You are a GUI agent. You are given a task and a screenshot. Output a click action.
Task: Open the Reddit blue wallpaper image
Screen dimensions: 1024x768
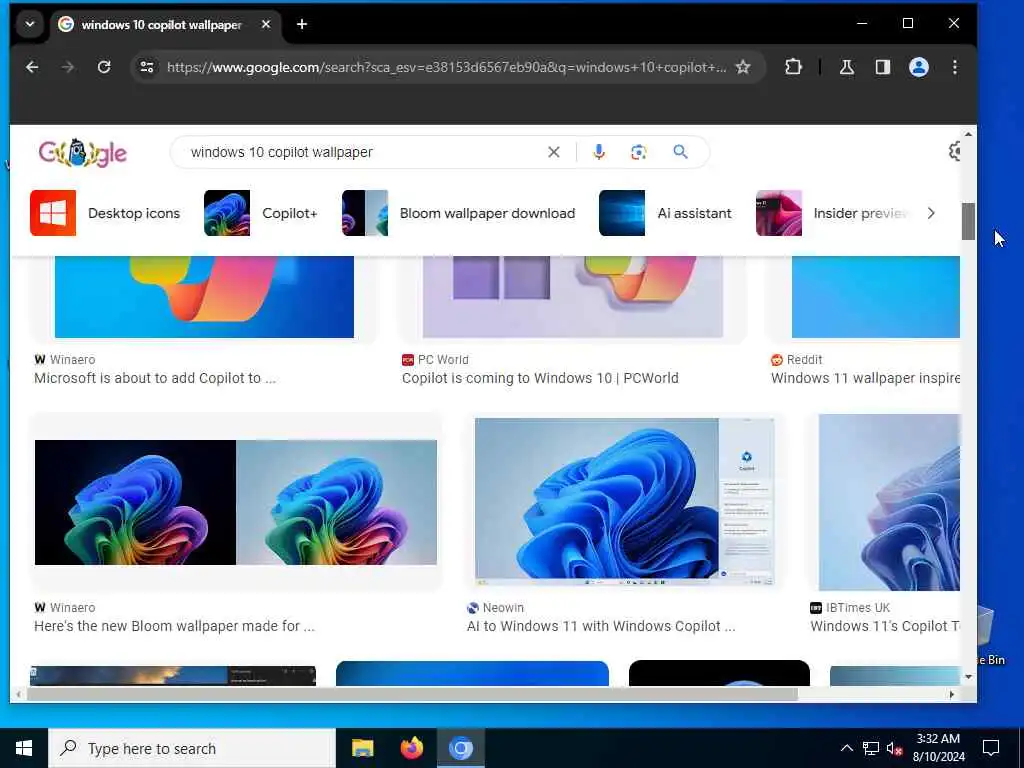(876, 297)
